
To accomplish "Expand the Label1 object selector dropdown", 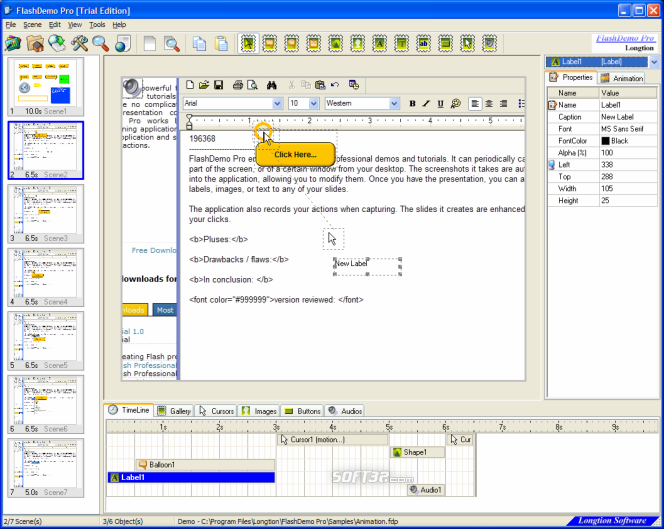I will click(x=654, y=62).
